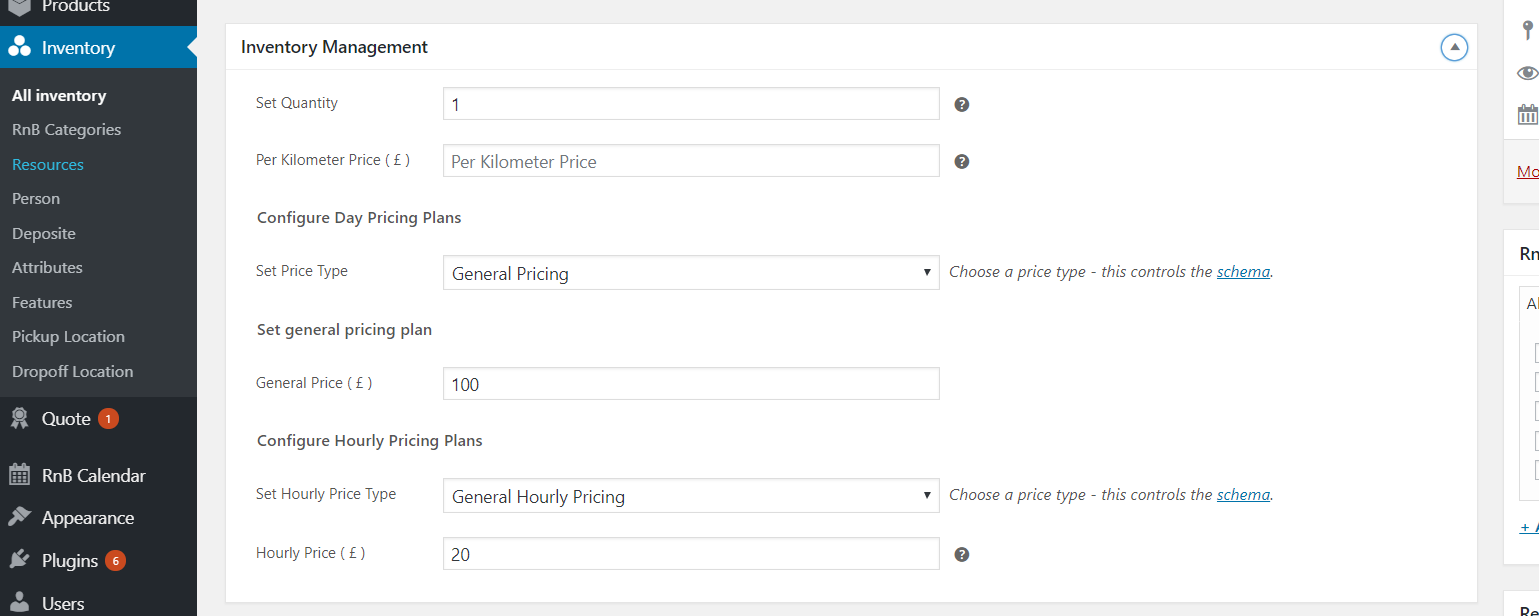
Task: Open the Pickup Location submenu item
Action: click(x=68, y=337)
